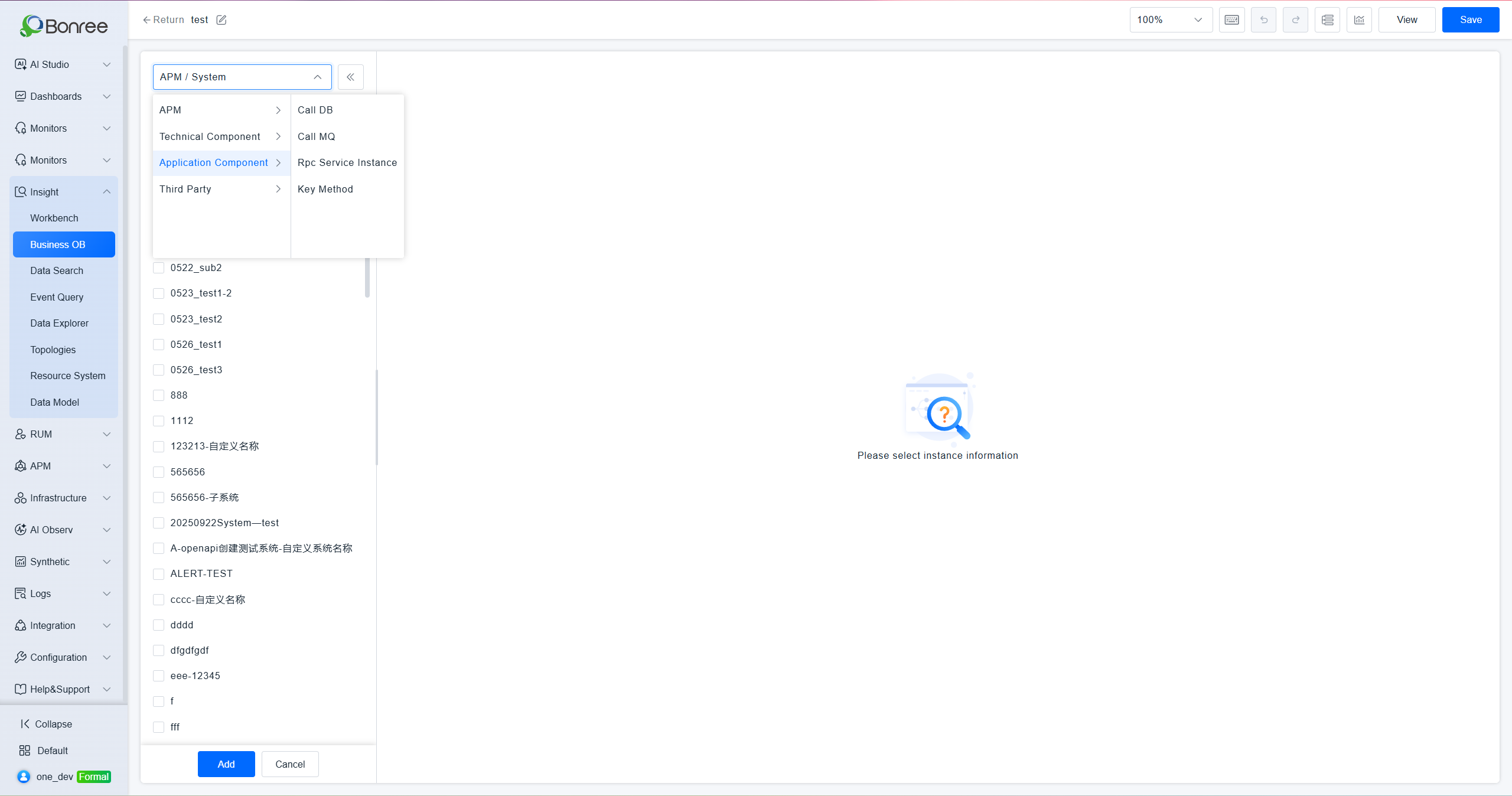Click the Cancel button

[290, 764]
